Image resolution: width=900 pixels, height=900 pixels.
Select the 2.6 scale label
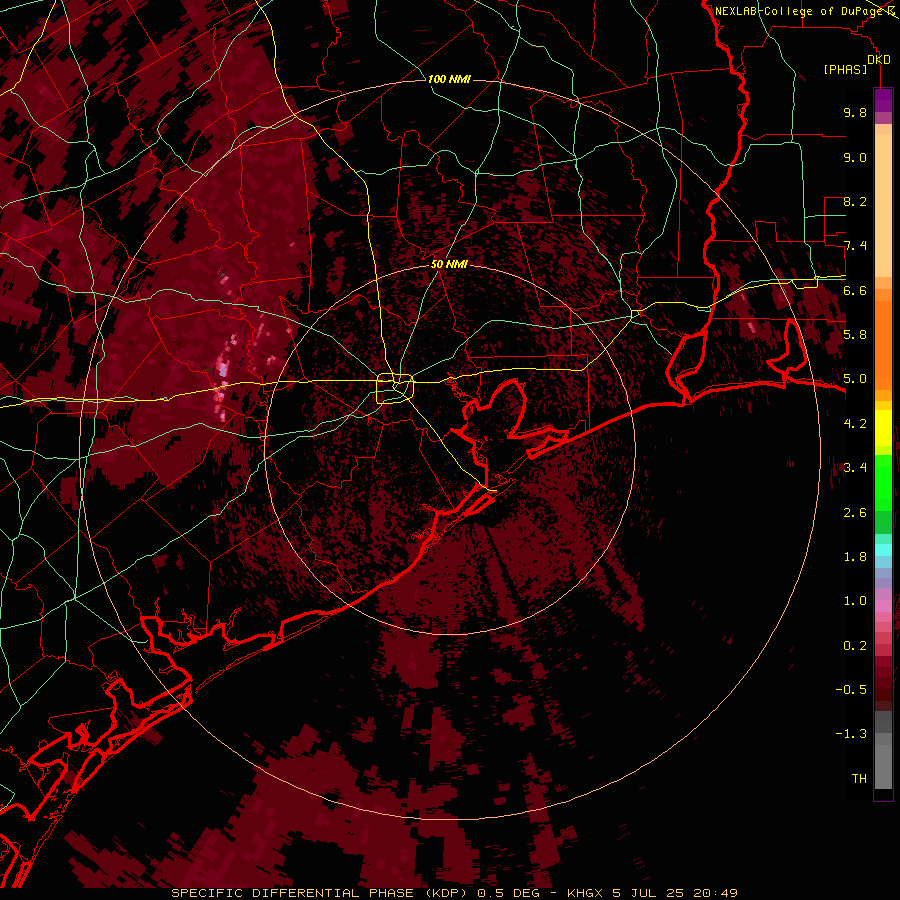click(x=855, y=513)
